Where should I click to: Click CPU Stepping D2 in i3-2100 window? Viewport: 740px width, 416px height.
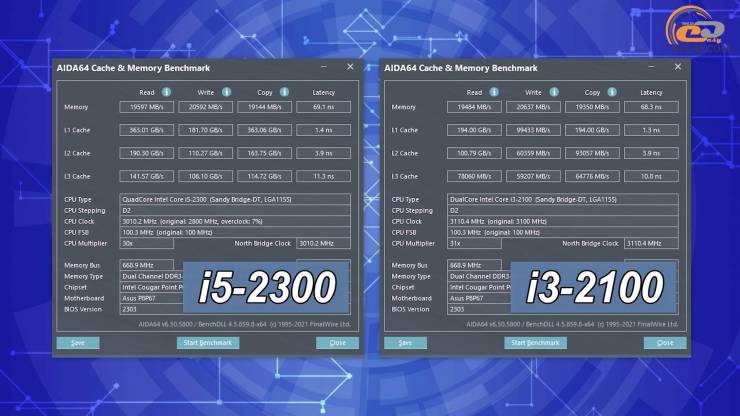[563, 211]
